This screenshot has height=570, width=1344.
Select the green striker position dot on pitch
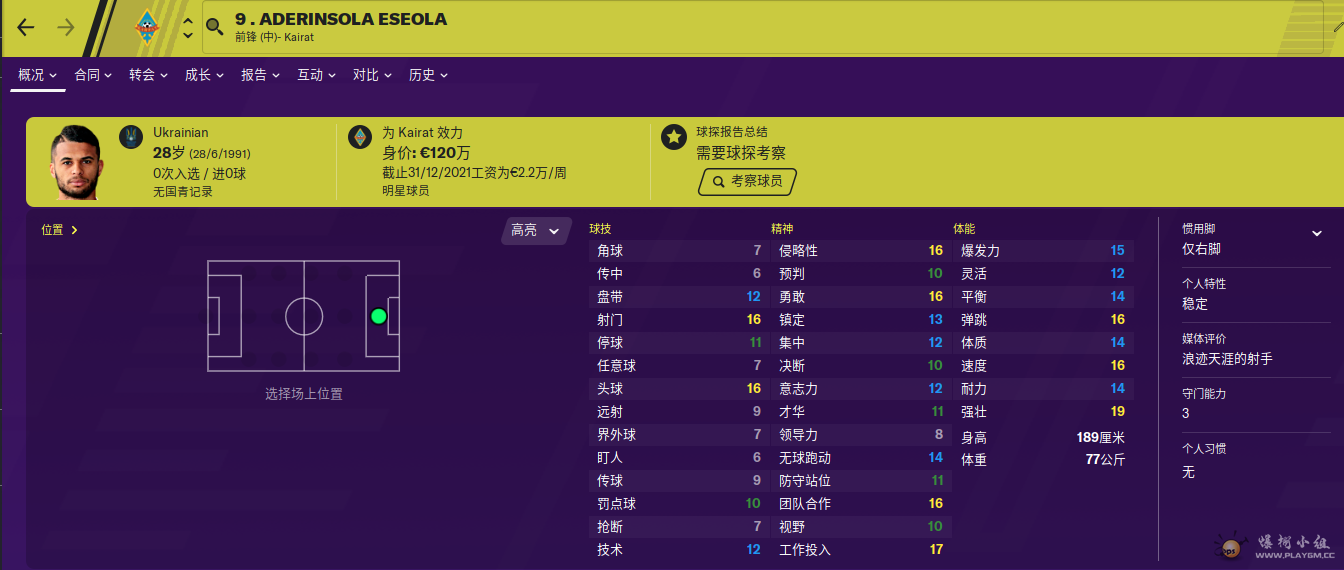pyautogui.click(x=378, y=316)
